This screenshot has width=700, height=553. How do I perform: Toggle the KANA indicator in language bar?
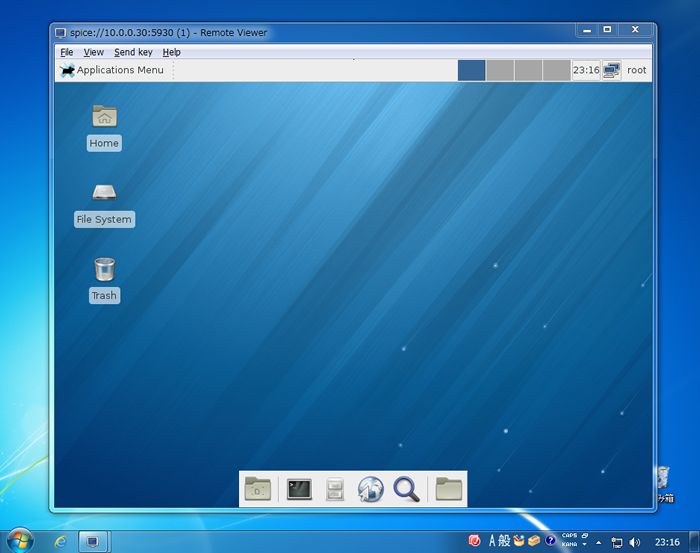[569, 545]
